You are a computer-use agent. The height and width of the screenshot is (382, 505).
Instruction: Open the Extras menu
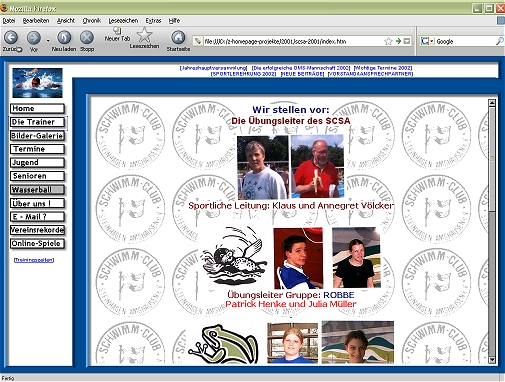click(x=153, y=21)
